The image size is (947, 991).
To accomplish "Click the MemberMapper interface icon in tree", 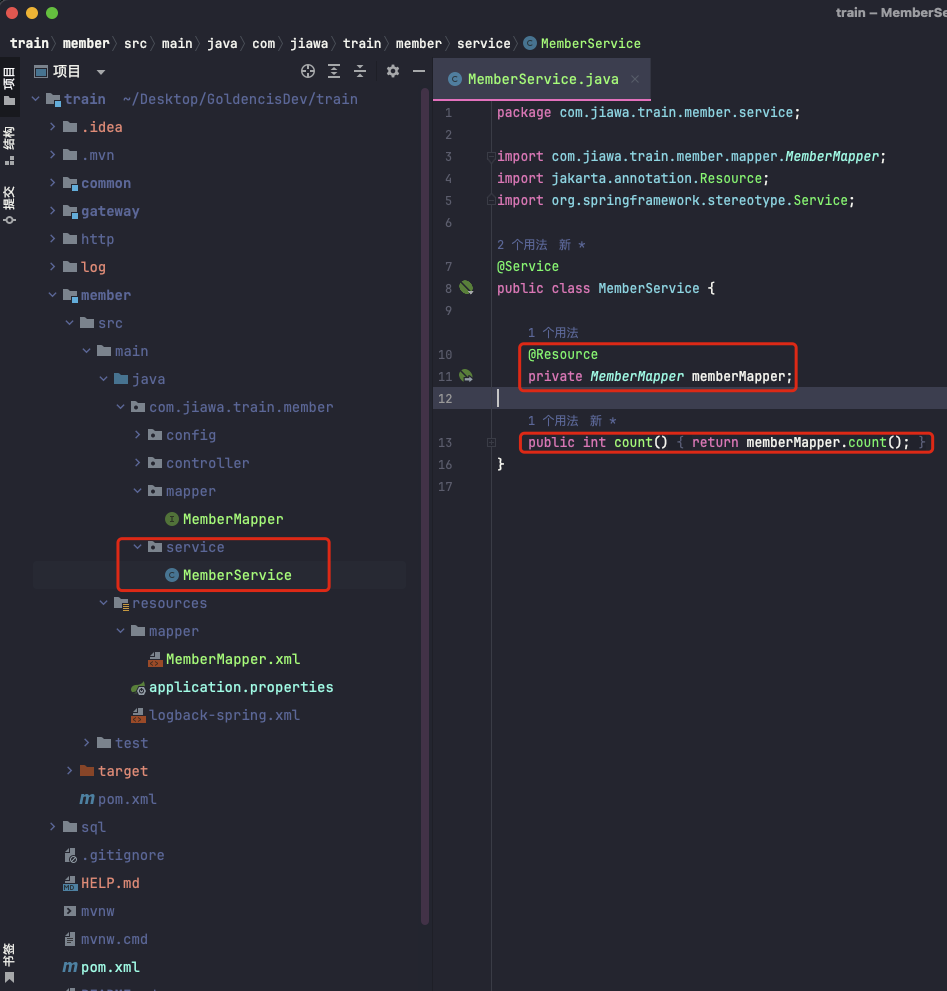I will tap(172, 519).
